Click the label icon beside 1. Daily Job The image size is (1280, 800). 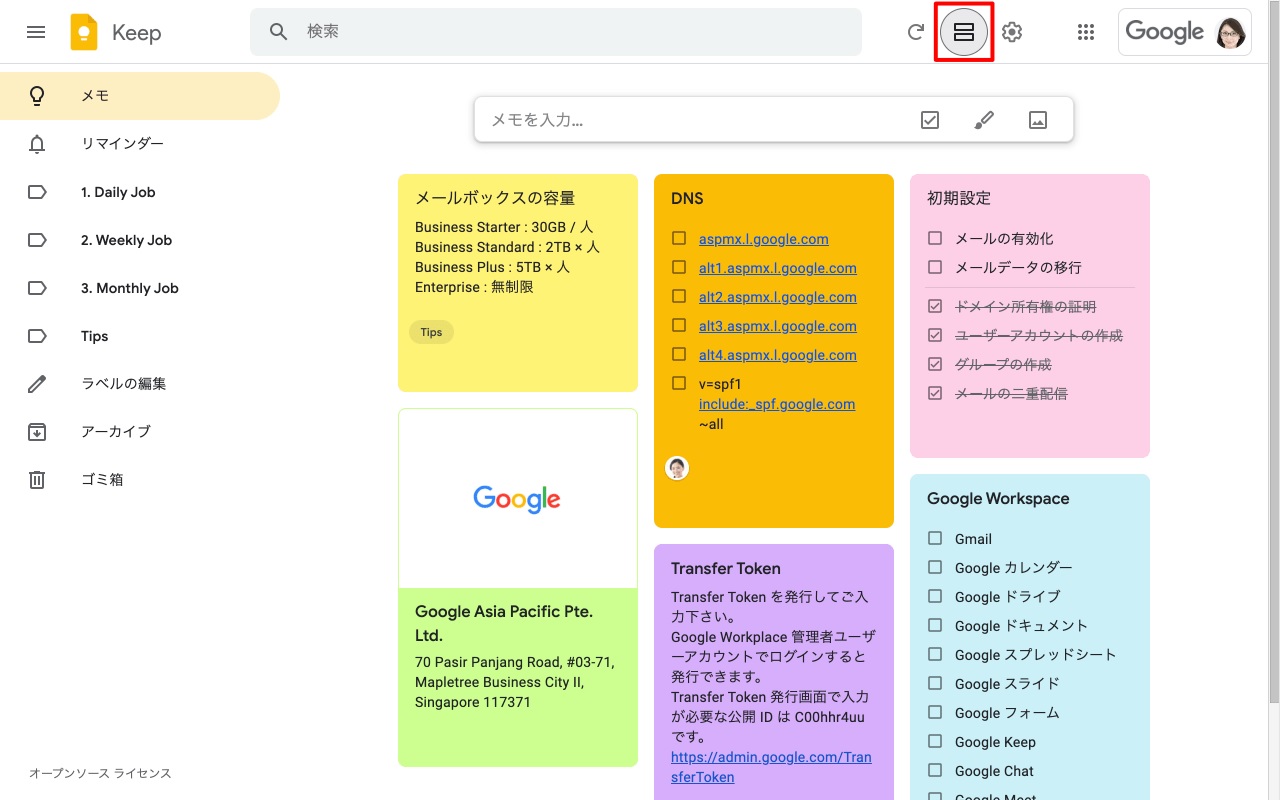pos(37,192)
